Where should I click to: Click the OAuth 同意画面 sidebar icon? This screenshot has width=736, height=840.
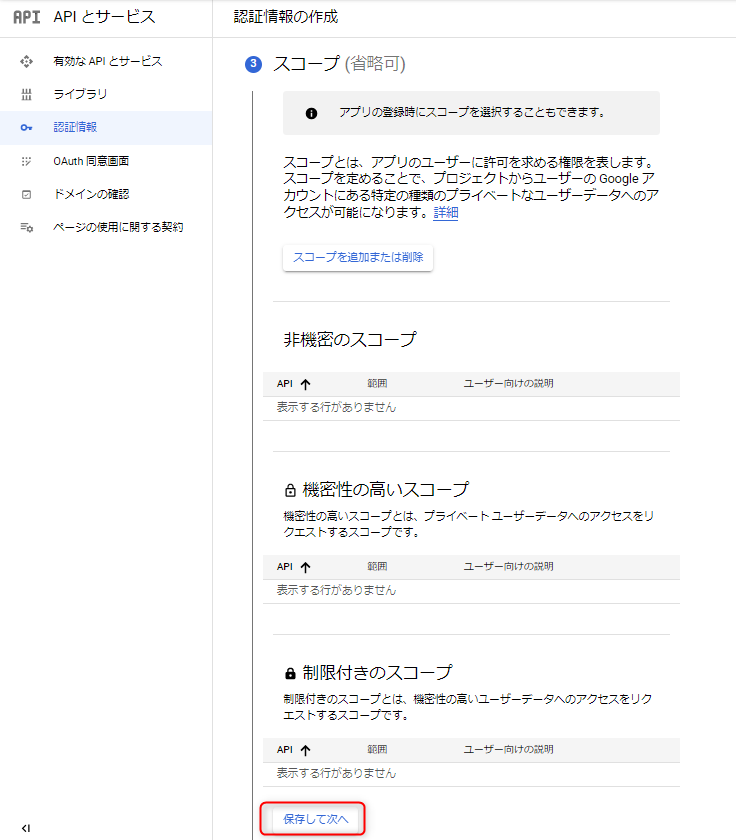(x=27, y=161)
